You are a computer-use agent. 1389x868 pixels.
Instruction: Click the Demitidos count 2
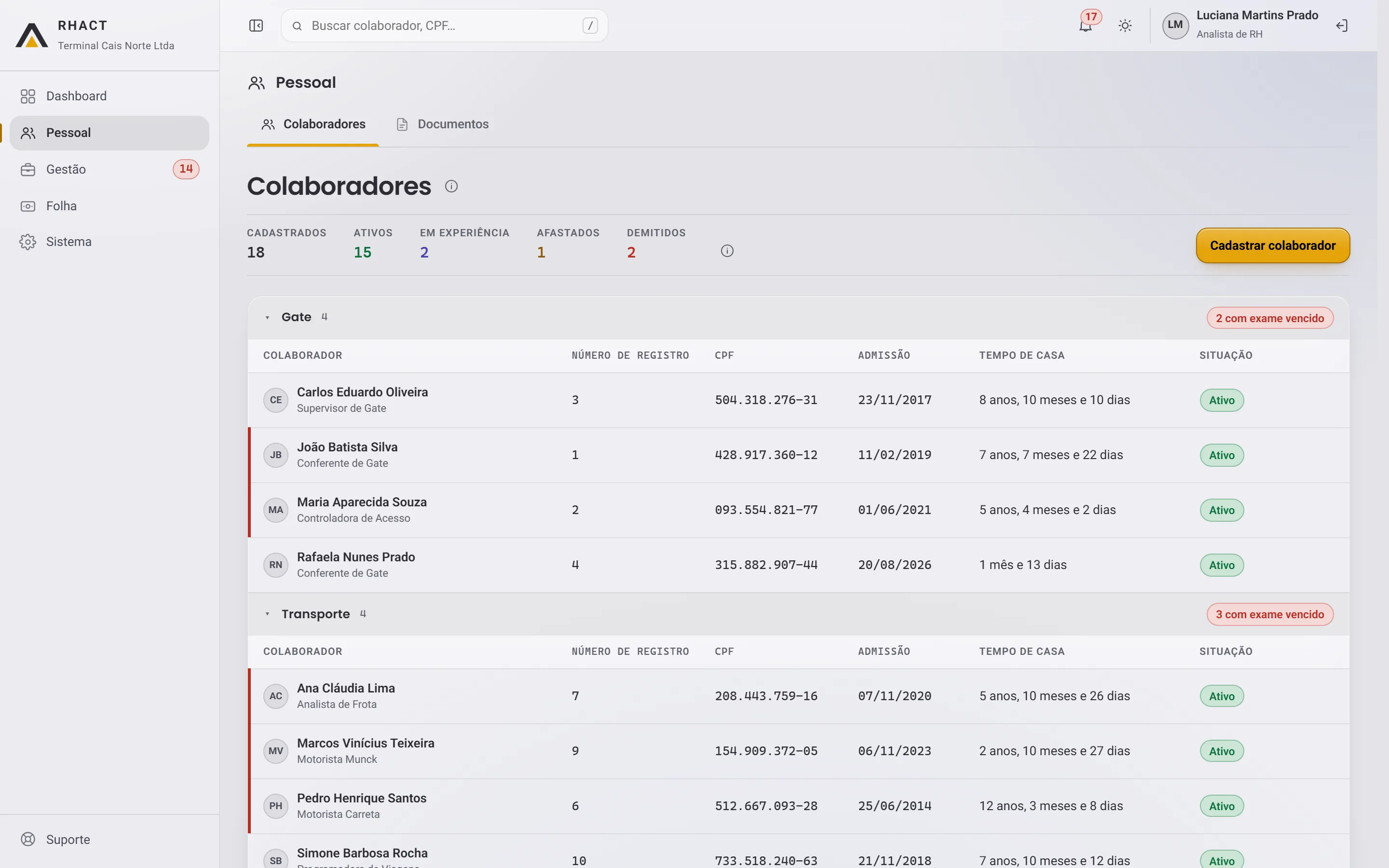[631, 252]
